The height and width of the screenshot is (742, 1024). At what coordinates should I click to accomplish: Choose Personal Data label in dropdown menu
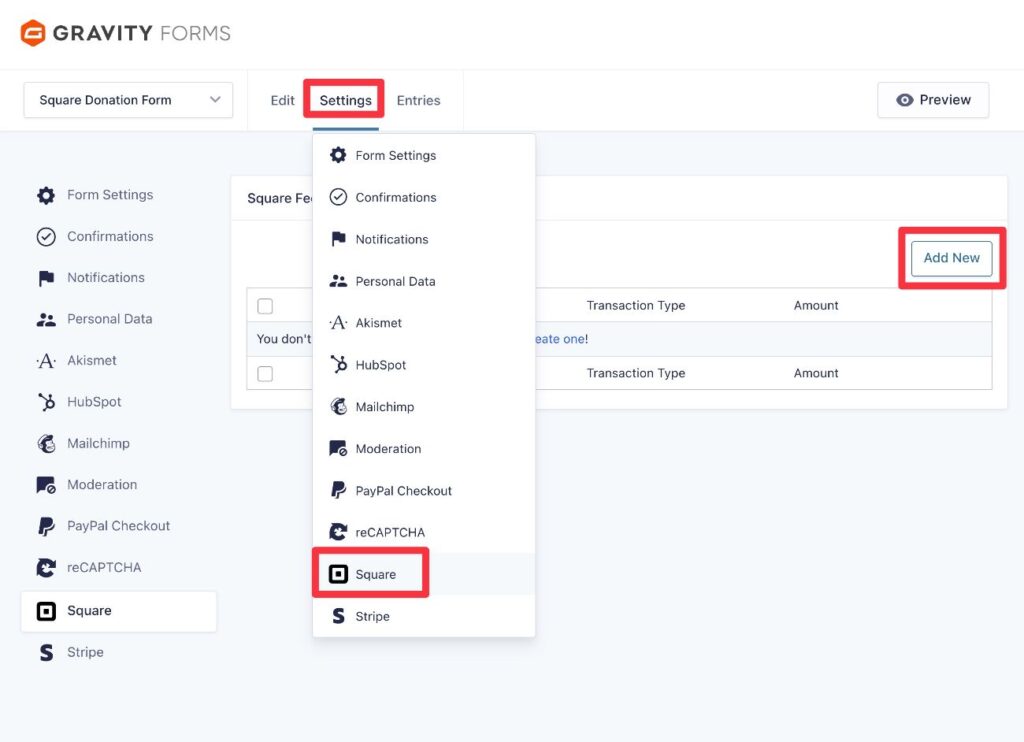point(395,281)
